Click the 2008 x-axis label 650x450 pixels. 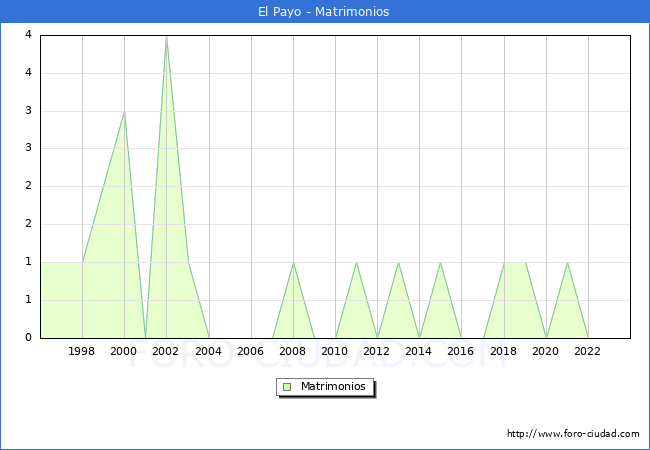(293, 351)
